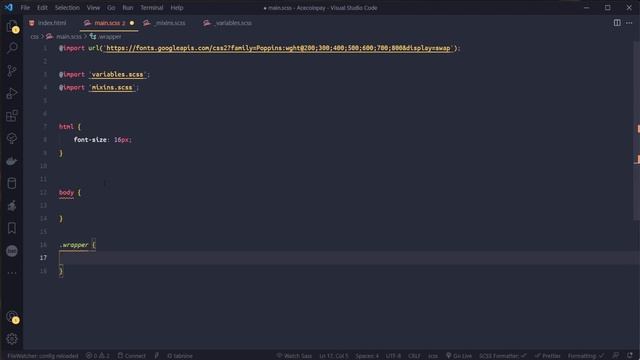Click the css folder breadcrumb

pyautogui.click(x=34, y=37)
